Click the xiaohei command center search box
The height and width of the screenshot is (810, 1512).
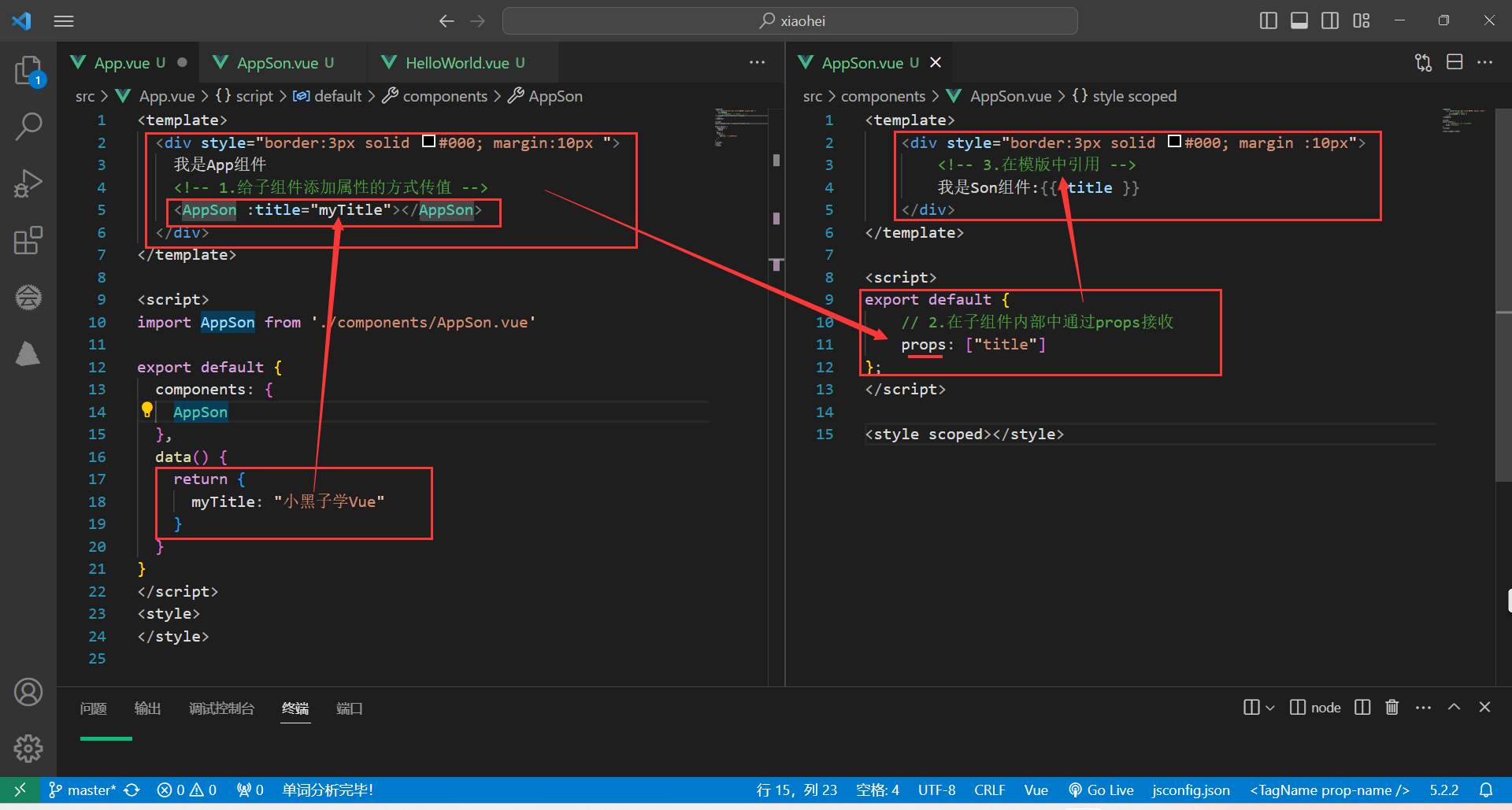click(x=790, y=21)
